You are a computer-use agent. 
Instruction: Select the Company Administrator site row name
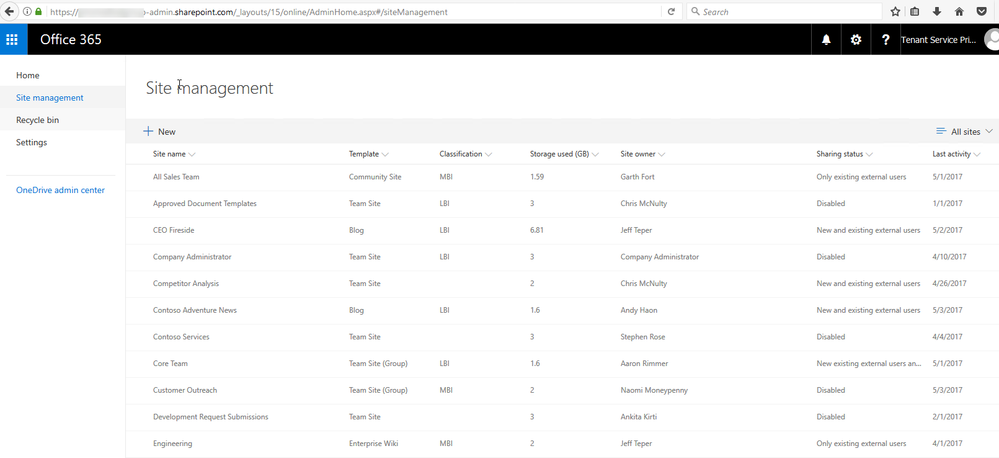click(x=192, y=257)
